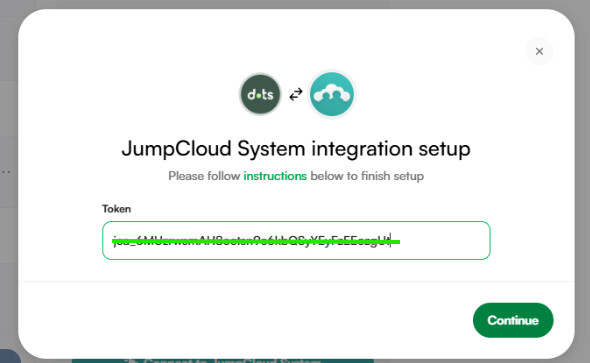This screenshot has width=590, height=363.
Task: Click the blue rounded widget in bottom-left corner
Action: click(9, 356)
